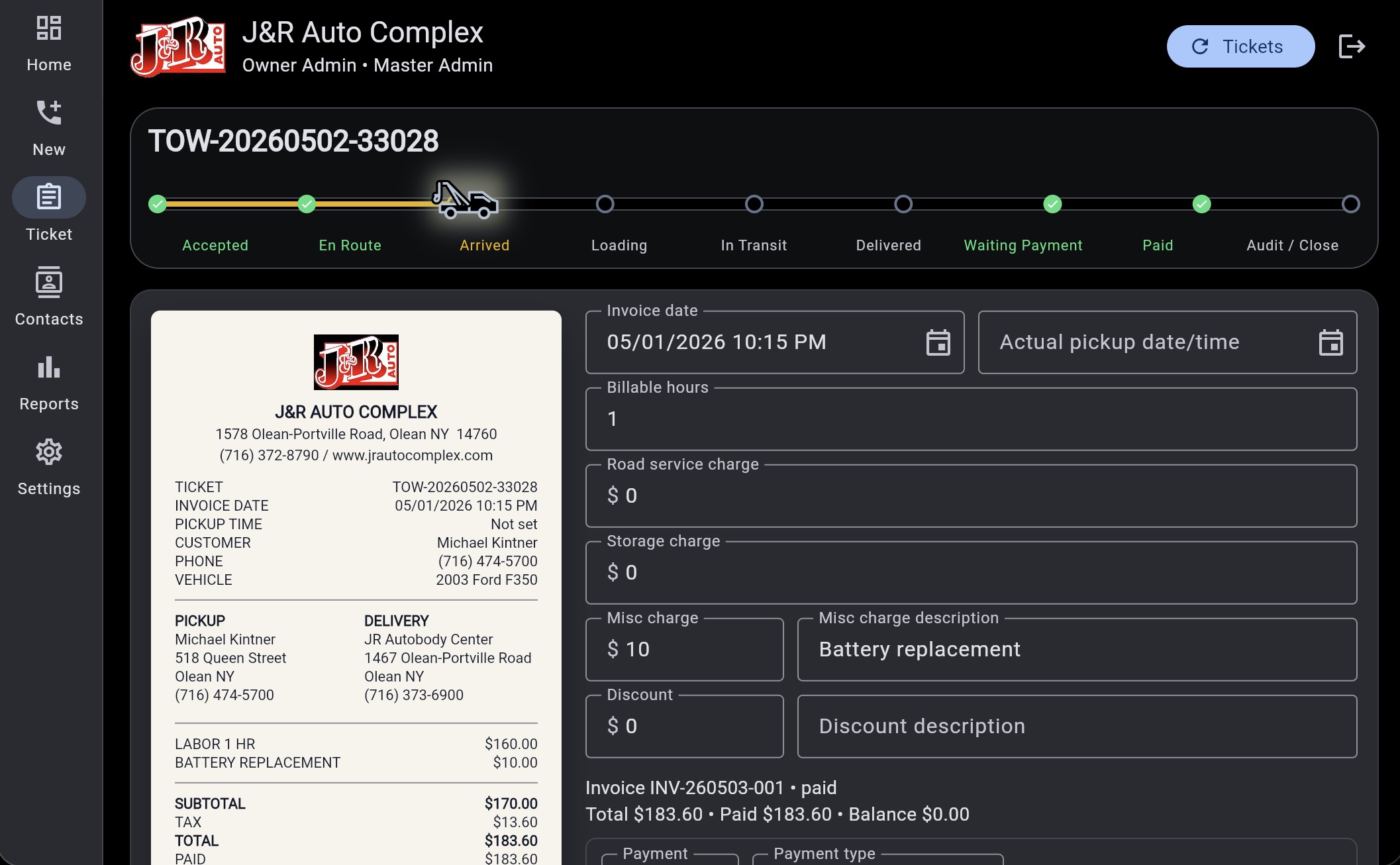Viewport: 1400px width, 865px height.
Task: Click the balance summary line showing $0.00
Action: (777, 815)
